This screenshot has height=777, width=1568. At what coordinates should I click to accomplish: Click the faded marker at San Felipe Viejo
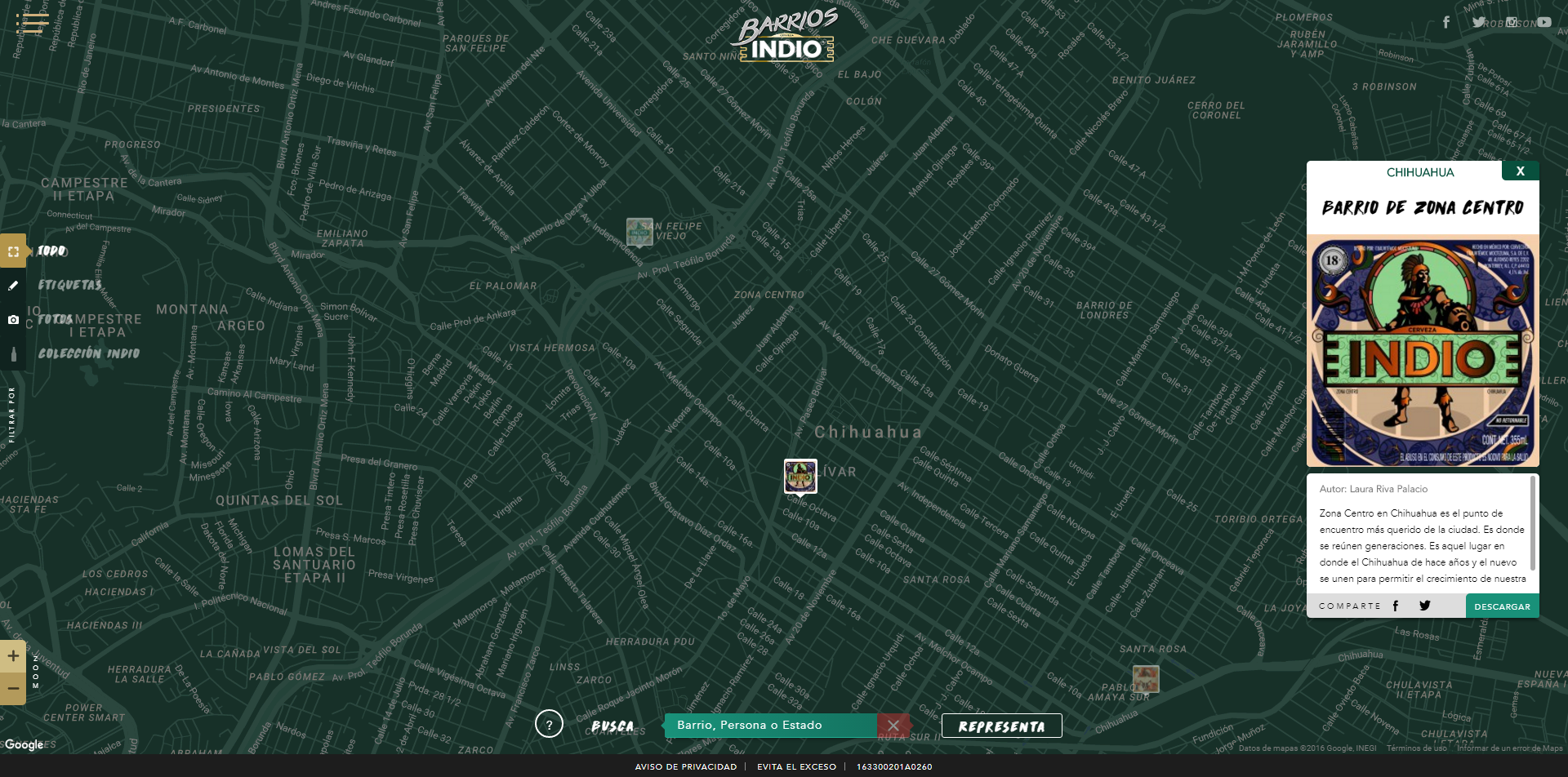tap(639, 232)
